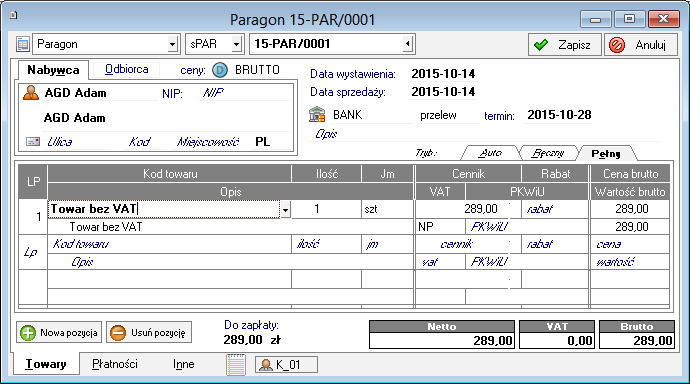Click the VAT total value 0,00
Screen dimensions: 690x384
(x=557, y=340)
